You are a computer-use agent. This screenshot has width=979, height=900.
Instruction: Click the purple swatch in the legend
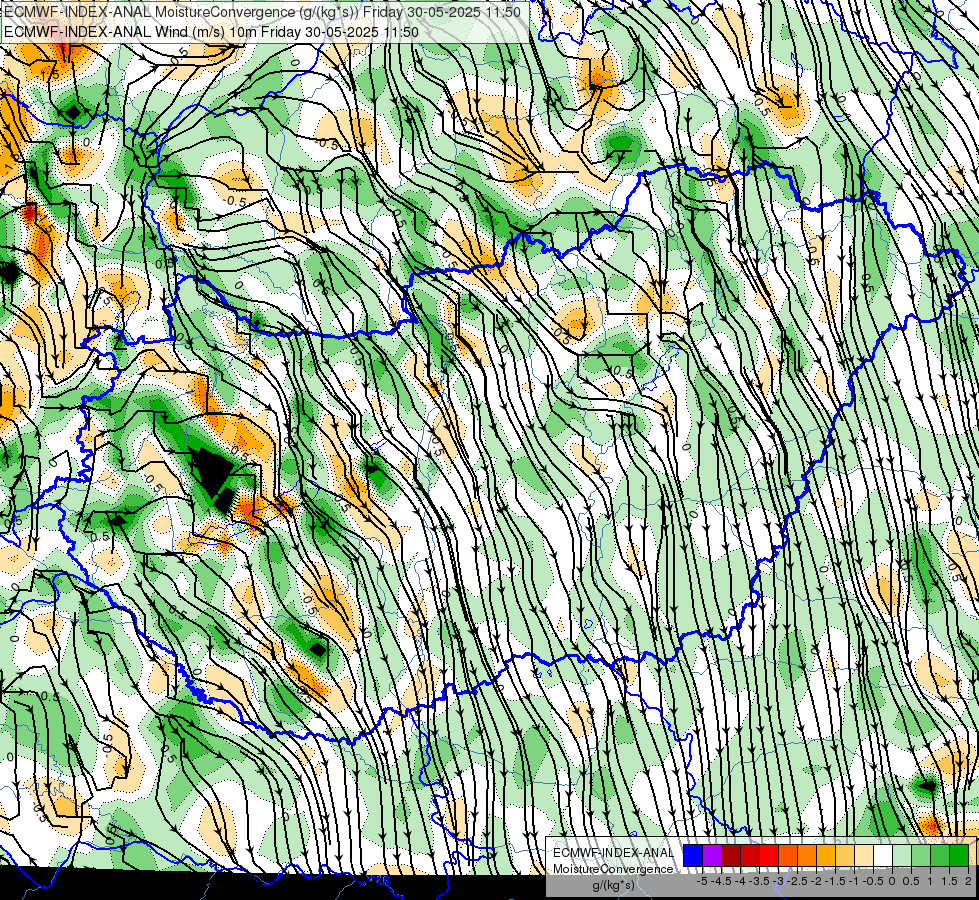[x=712, y=855]
